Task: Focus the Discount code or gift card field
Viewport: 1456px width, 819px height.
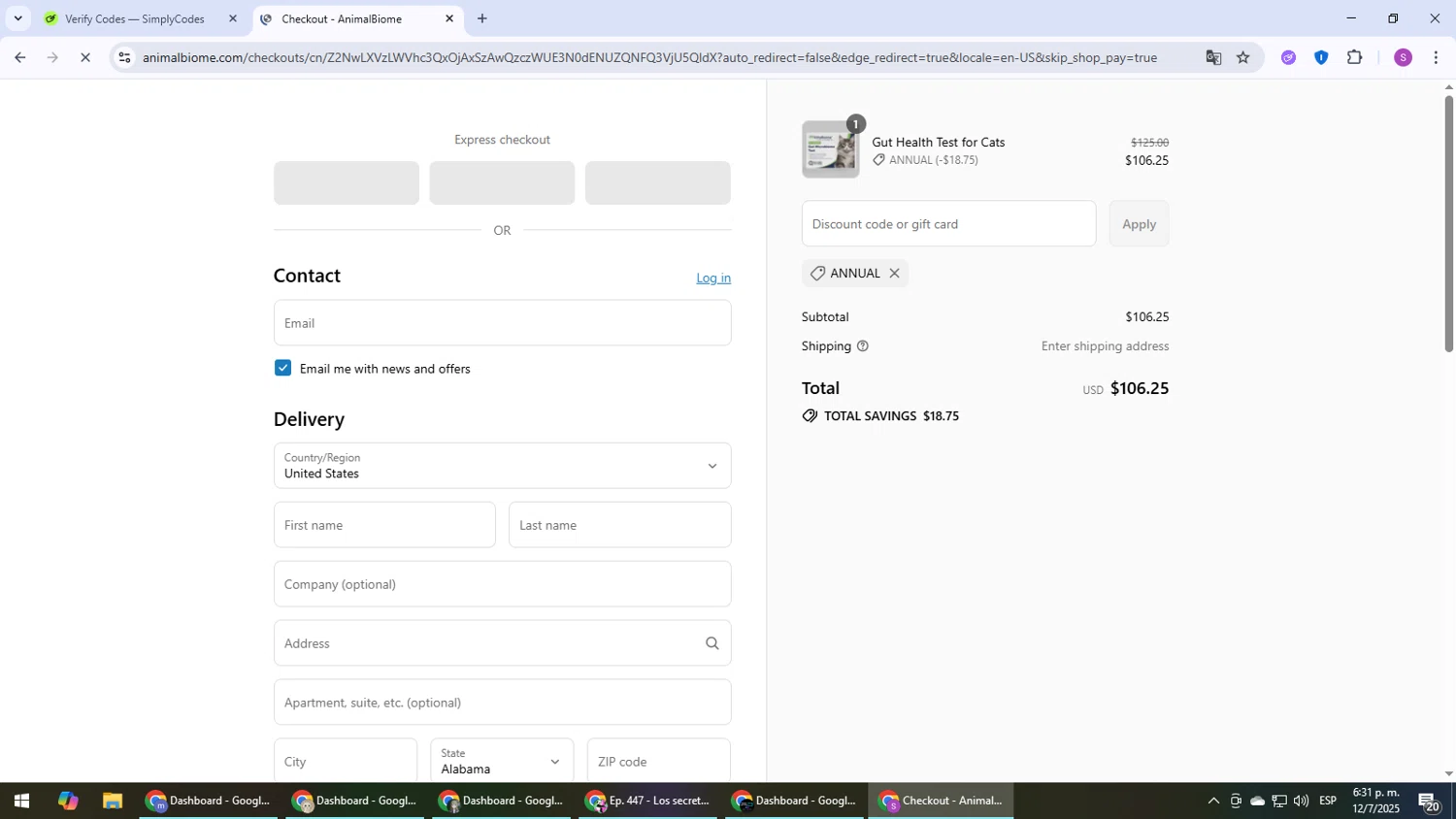Action: [948, 224]
